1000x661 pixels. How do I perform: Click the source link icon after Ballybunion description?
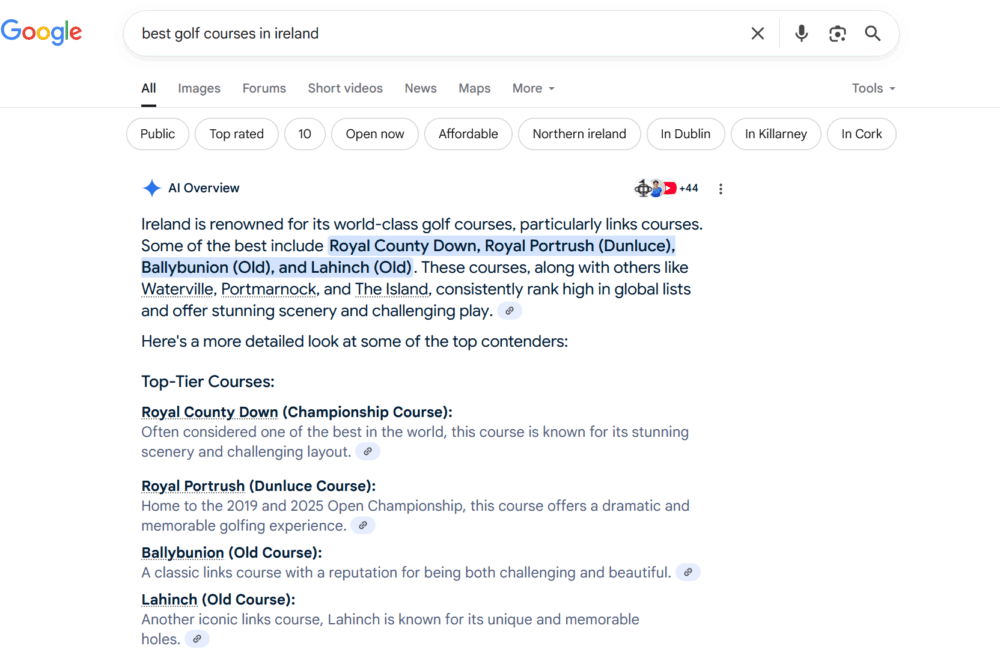[x=688, y=573]
